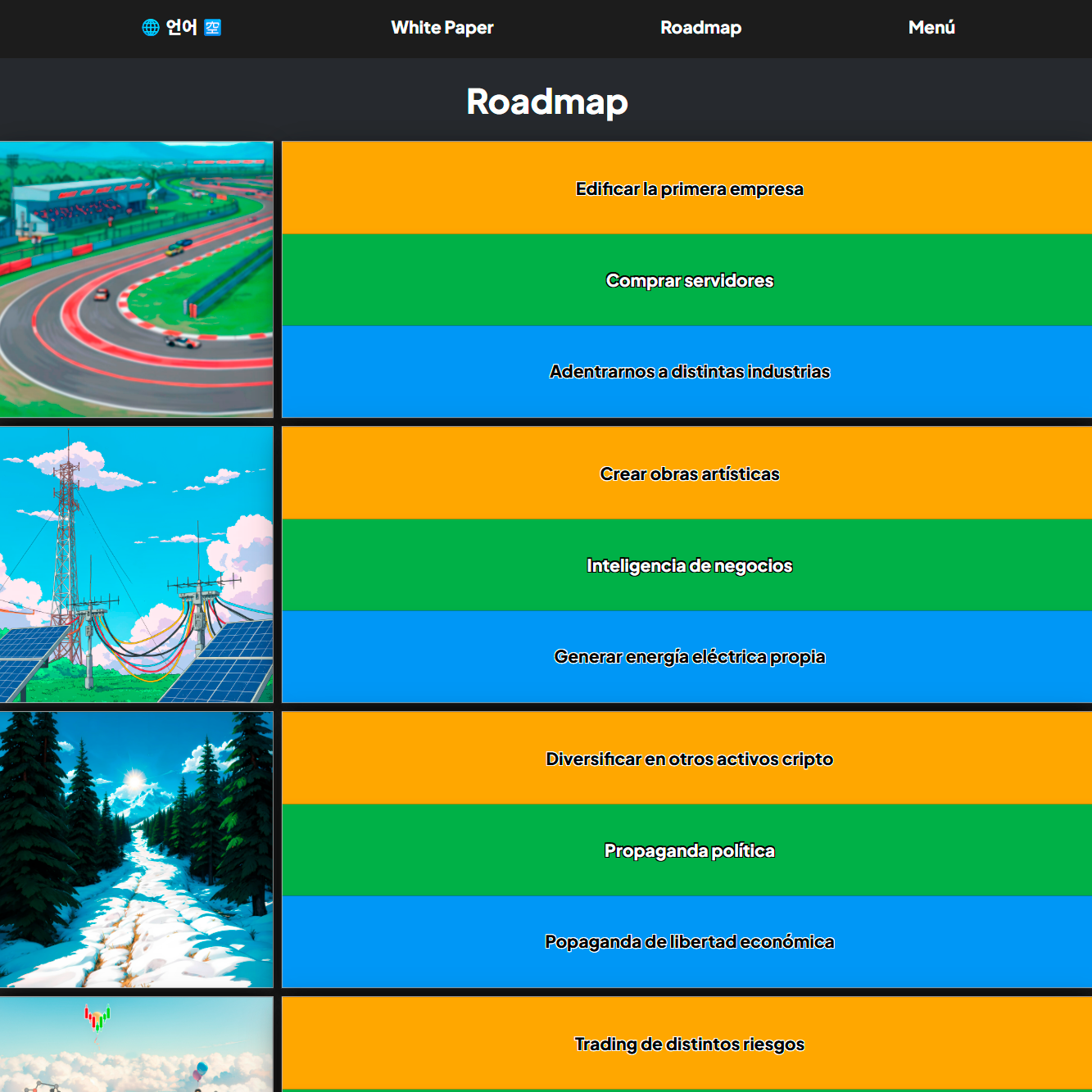Choose 'Generar energía eléctrica propia' item
The height and width of the screenshot is (1092, 1092).
pyautogui.click(x=689, y=657)
